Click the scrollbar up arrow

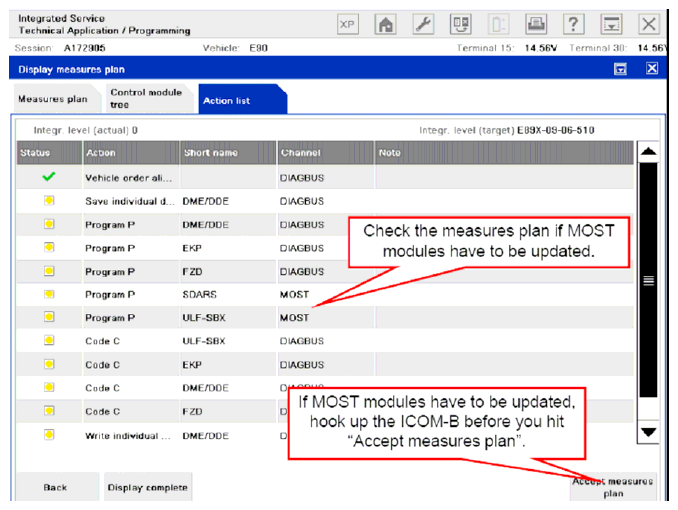pos(648,152)
